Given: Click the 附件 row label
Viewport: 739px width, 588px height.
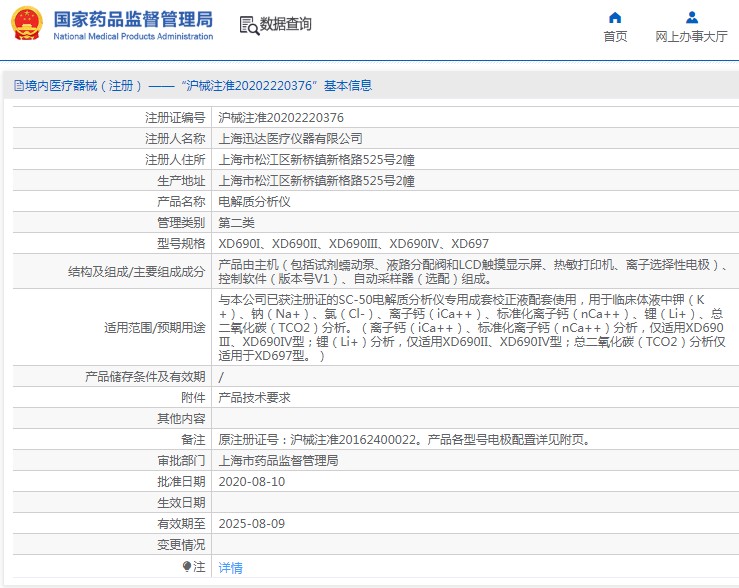Looking at the screenshot, I should pos(193,398).
